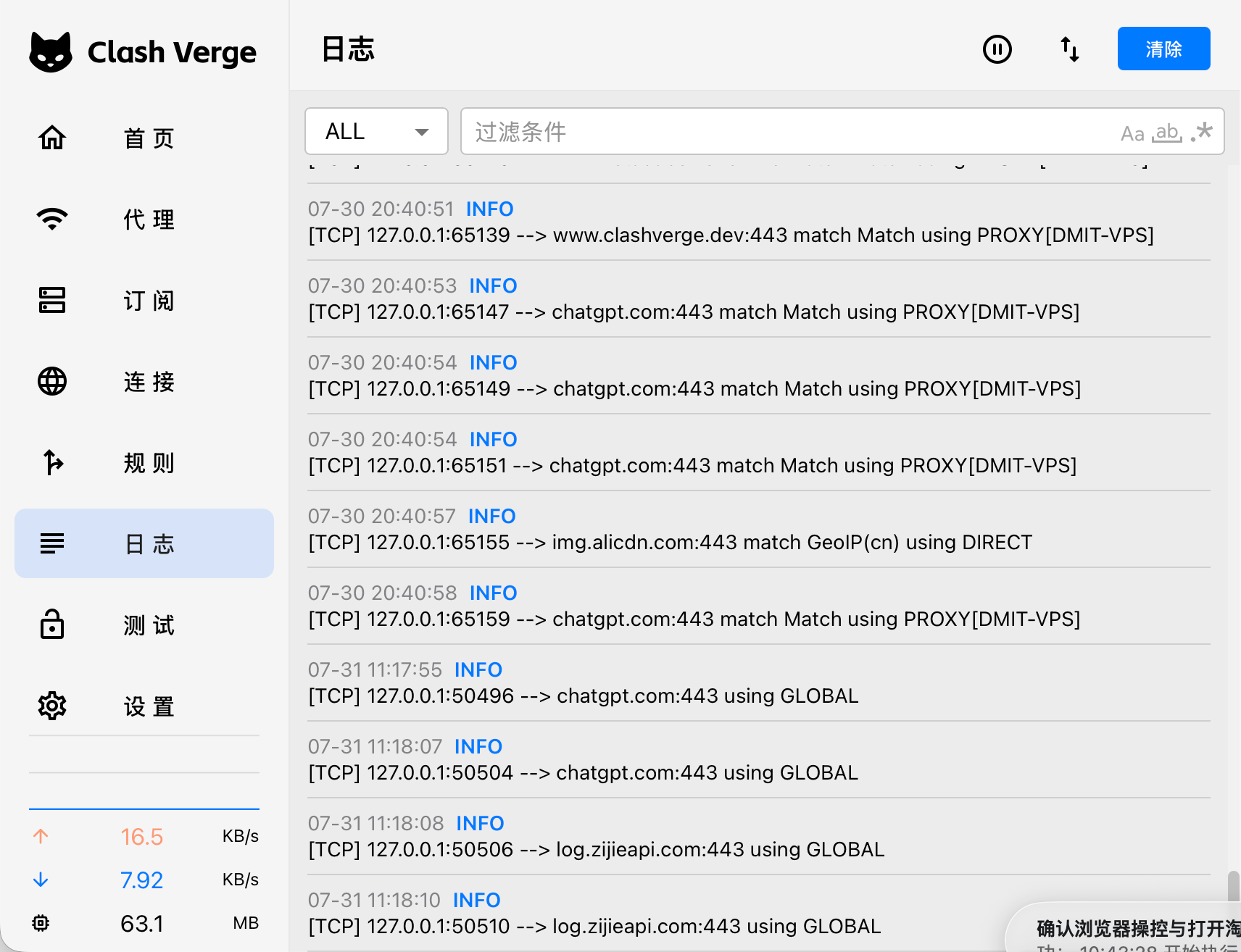
Task: Click the Clash Verge title text
Action: (x=172, y=52)
